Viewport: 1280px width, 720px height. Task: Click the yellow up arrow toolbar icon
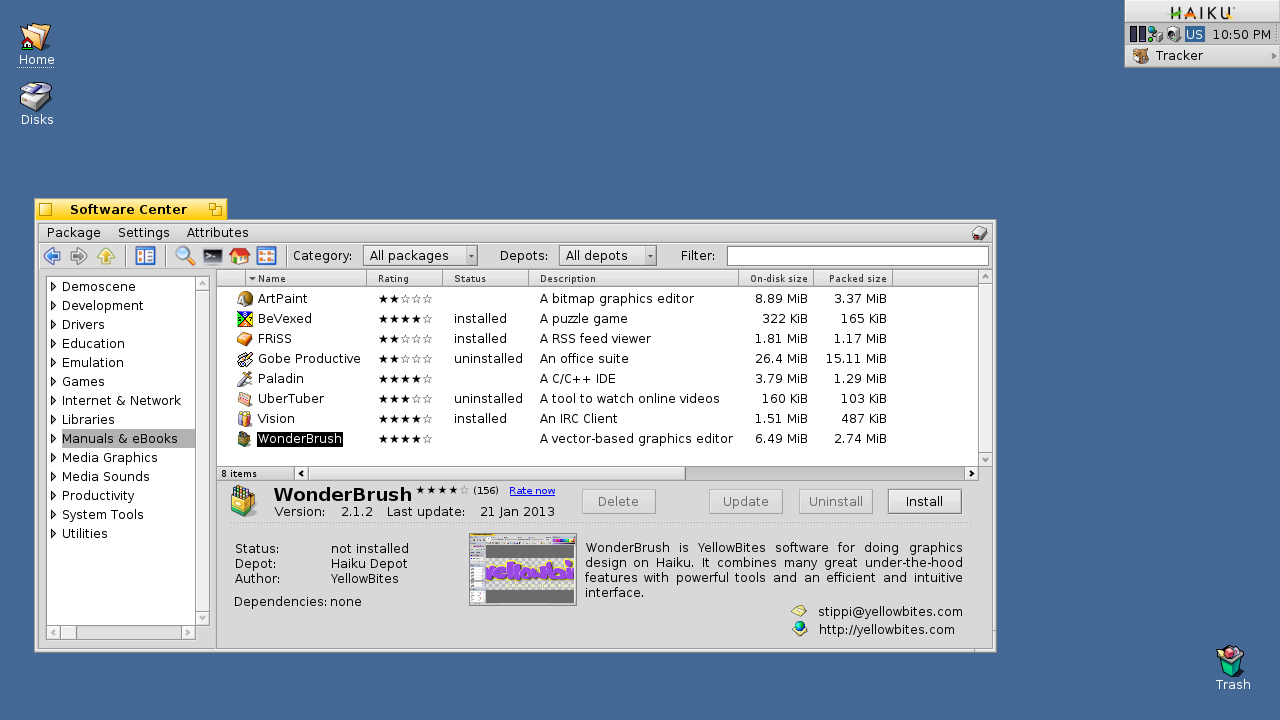(106, 256)
